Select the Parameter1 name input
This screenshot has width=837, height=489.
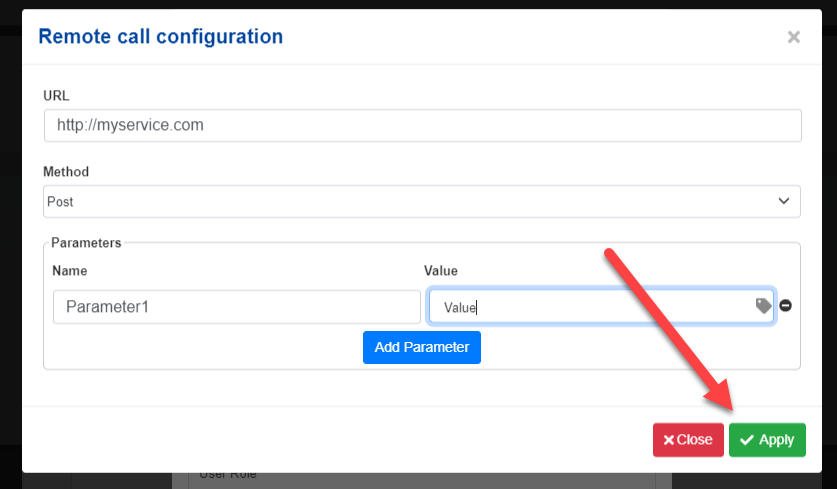point(236,307)
